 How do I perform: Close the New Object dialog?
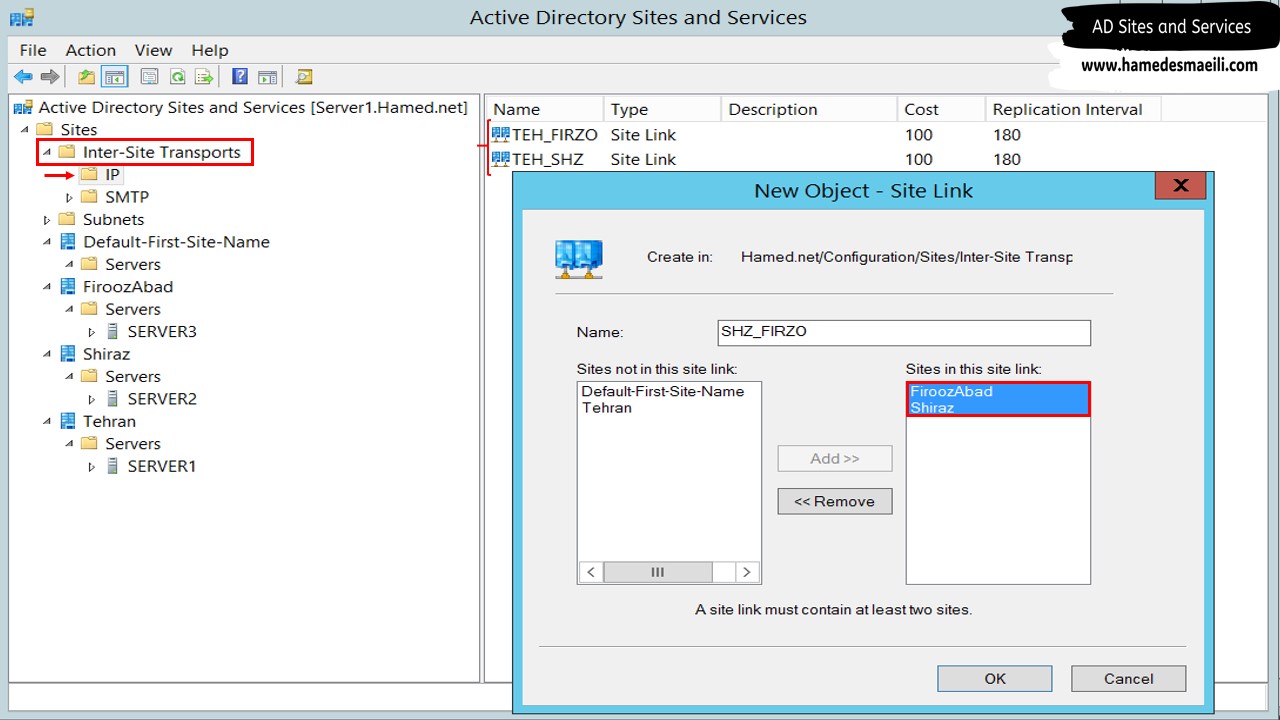(1180, 185)
